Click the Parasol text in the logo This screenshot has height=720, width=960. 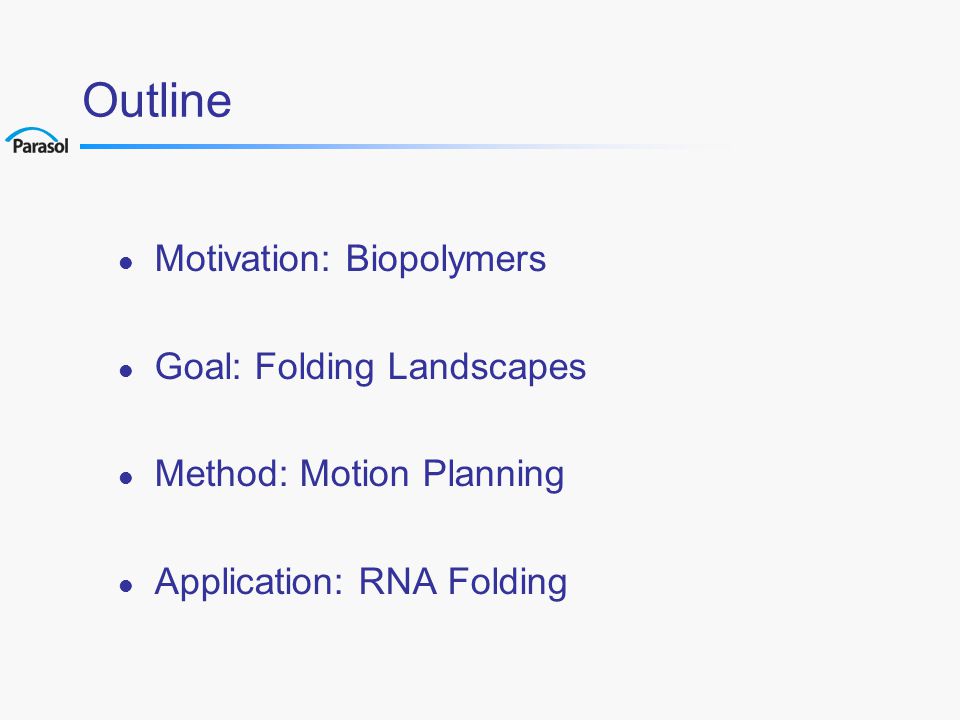click(x=40, y=146)
